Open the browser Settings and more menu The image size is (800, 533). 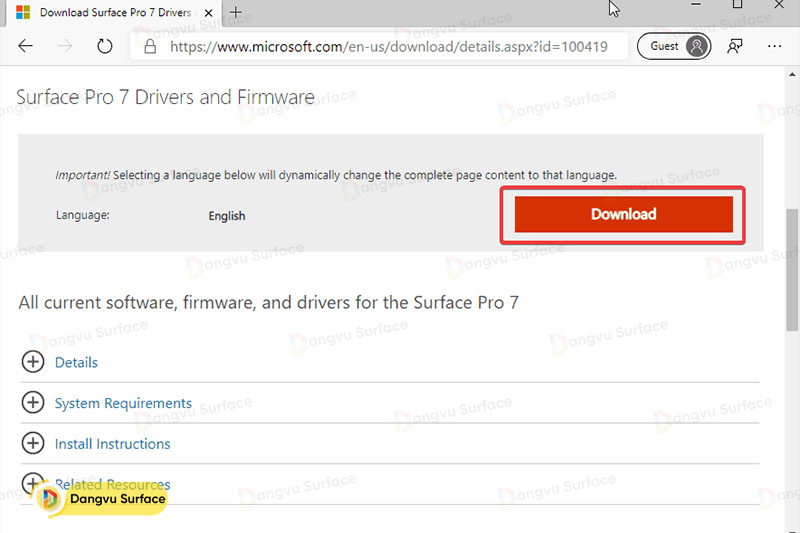point(774,47)
